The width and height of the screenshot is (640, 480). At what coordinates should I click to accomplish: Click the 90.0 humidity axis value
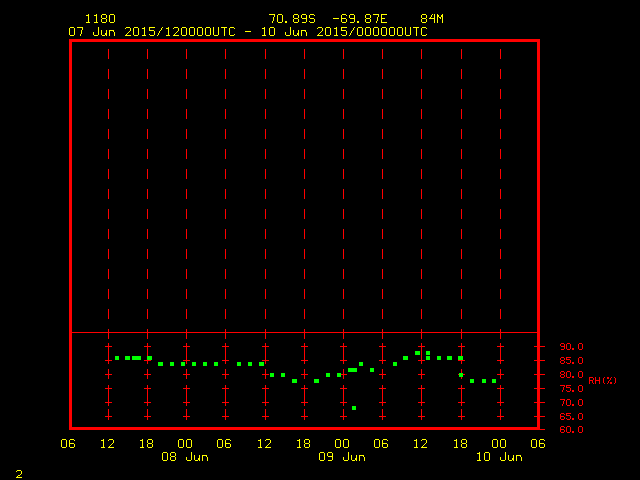[571, 347]
